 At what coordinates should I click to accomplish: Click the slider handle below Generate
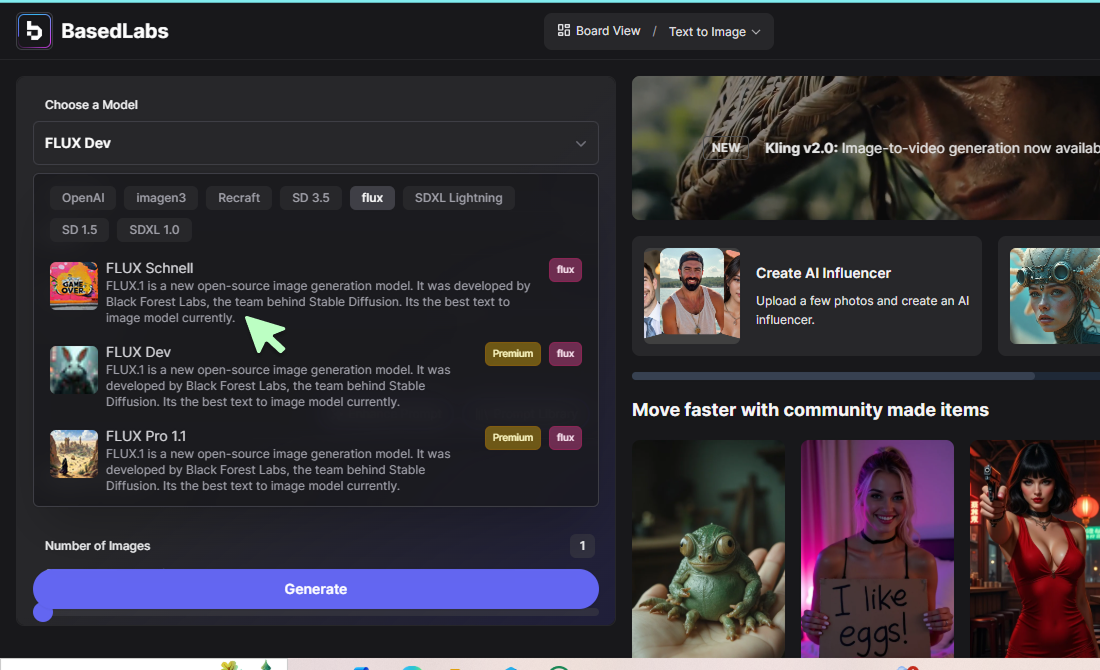click(x=43, y=613)
